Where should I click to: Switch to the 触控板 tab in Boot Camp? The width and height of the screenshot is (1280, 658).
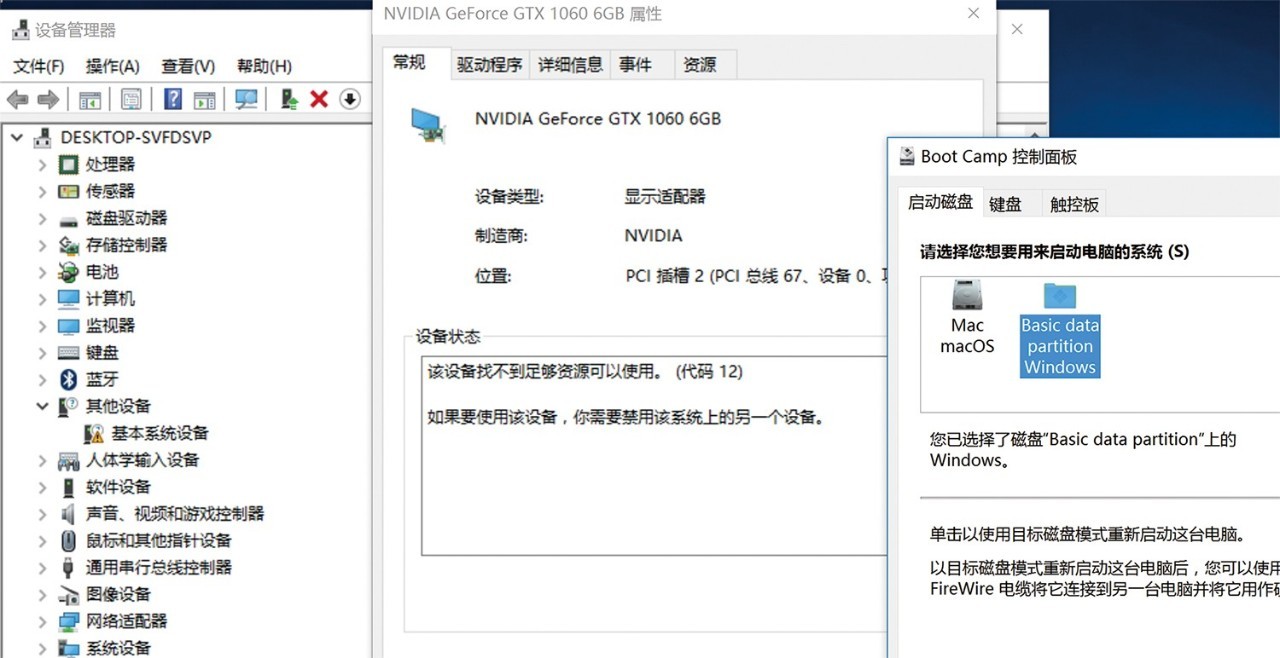point(1074,204)
